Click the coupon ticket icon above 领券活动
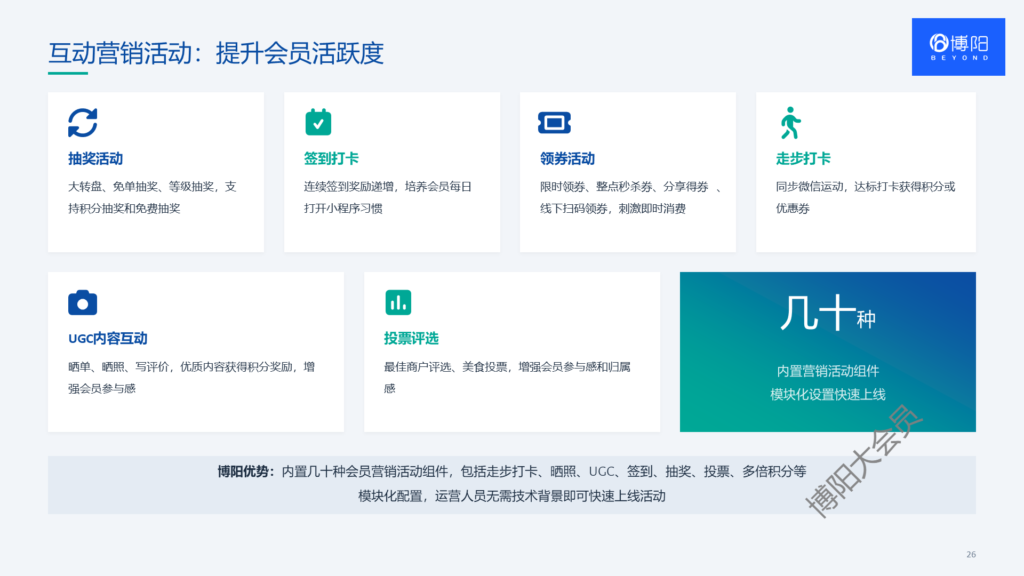Screen dimensions: 1024x576 point(554,122)
